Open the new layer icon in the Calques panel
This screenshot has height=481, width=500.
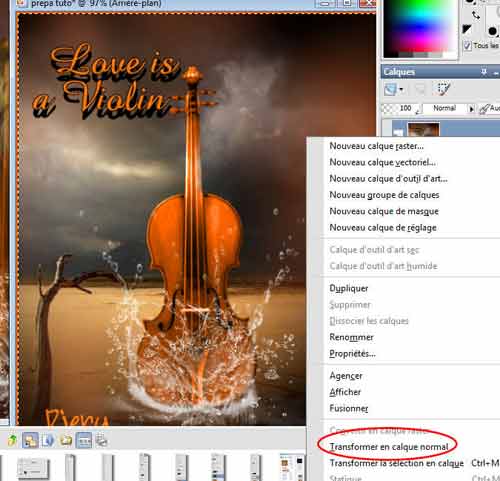(391, 89)
